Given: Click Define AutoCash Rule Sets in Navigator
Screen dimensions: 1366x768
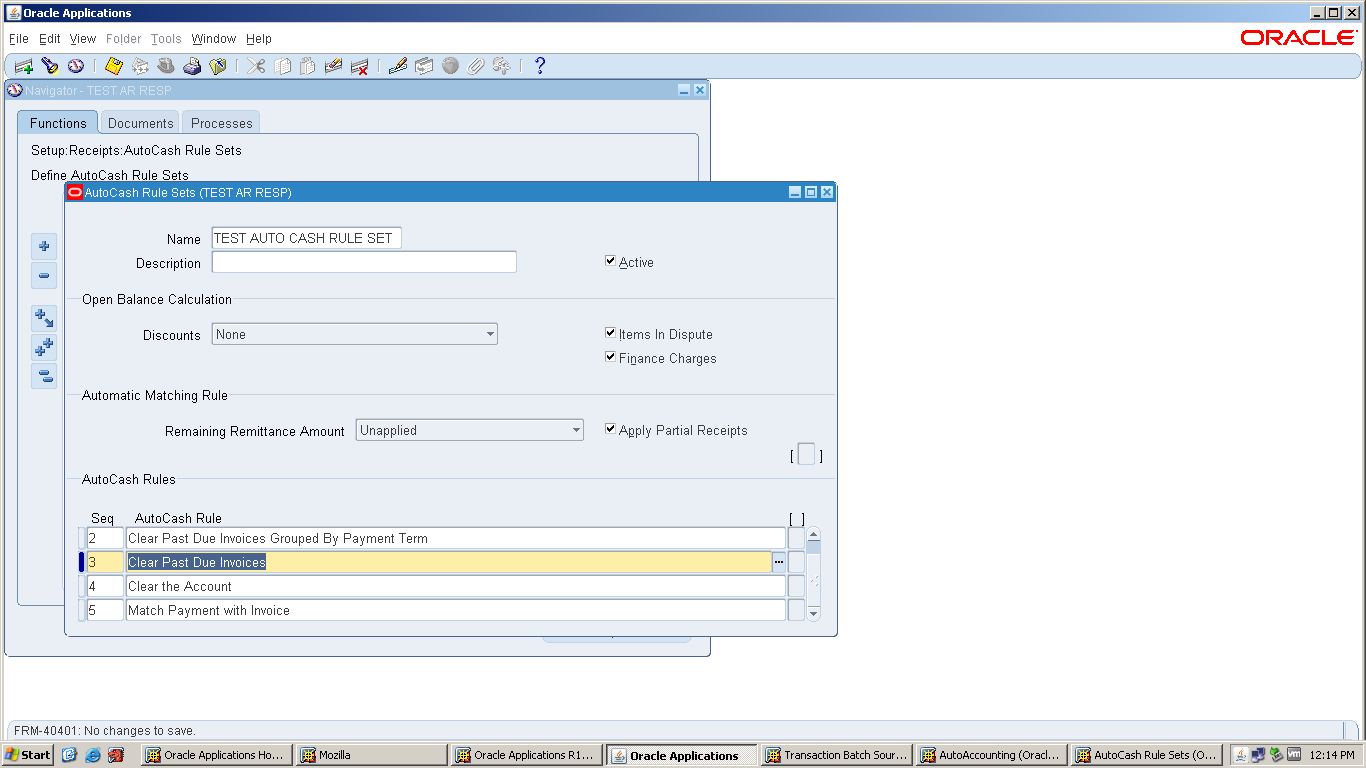Looking at the screenshot, I should pyautogui.click(x=110, y=175).
